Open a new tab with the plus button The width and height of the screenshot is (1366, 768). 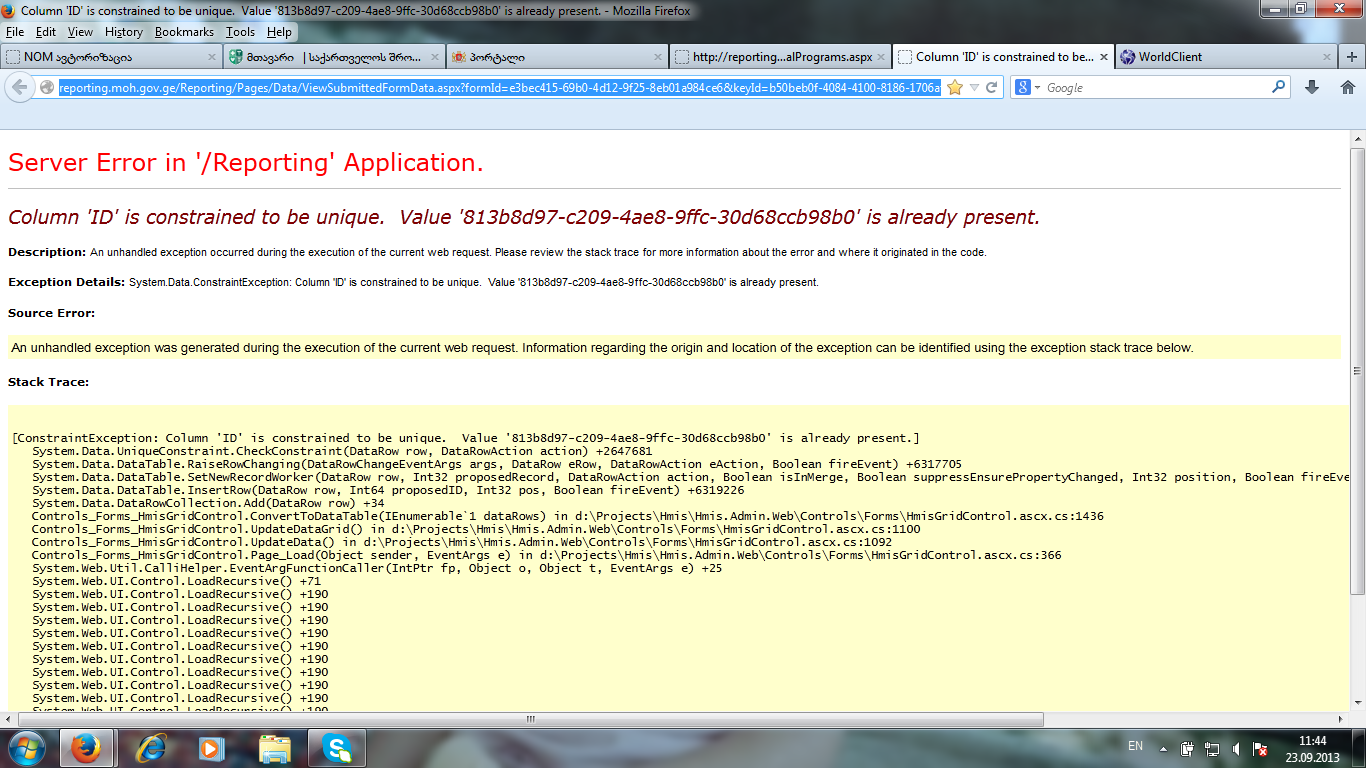1352,57
